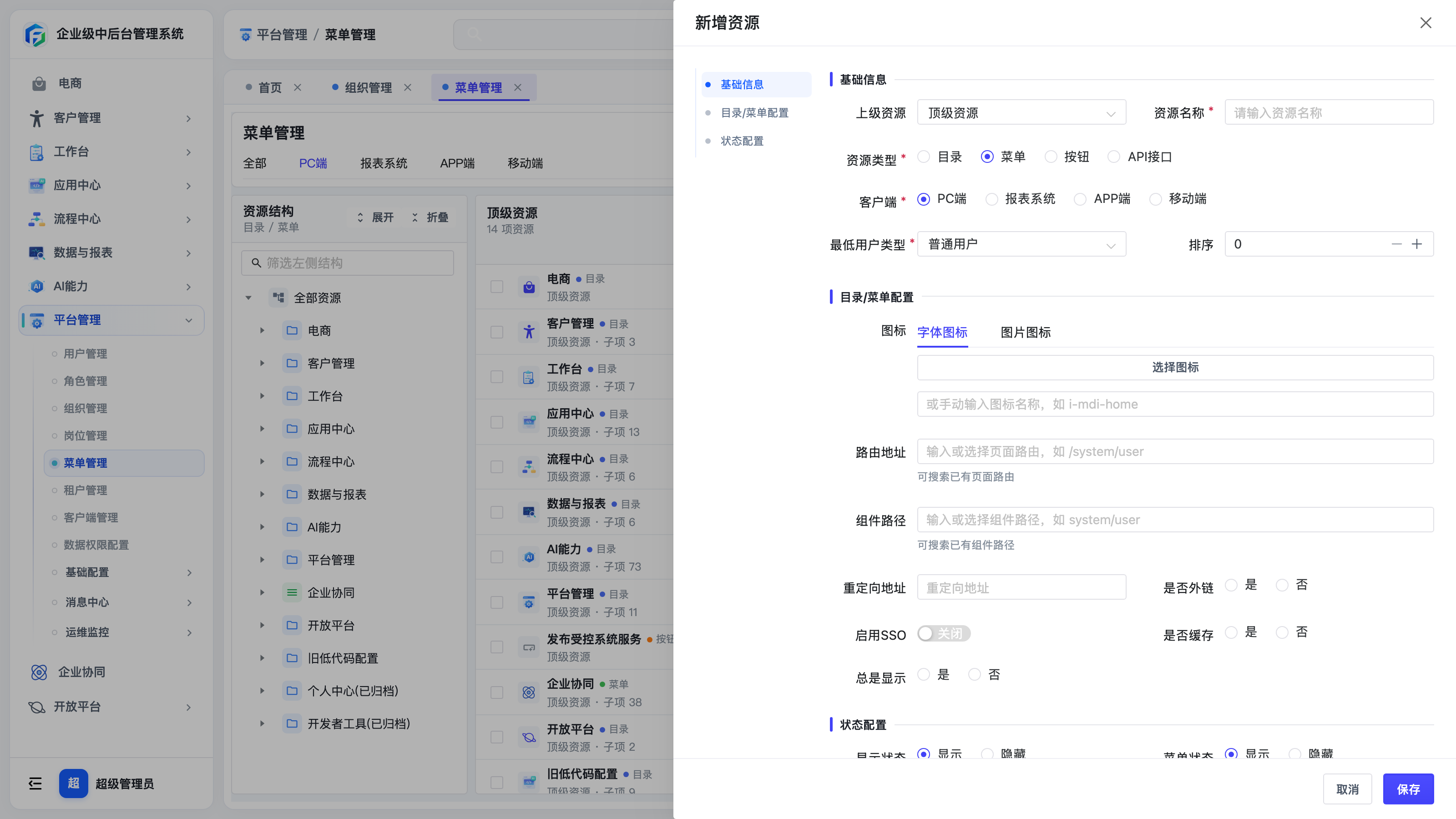This screenshot has width=1456, height=819.
Task: Click the 工作台 clipboard icon in sidebar
Action: (36, 152)
